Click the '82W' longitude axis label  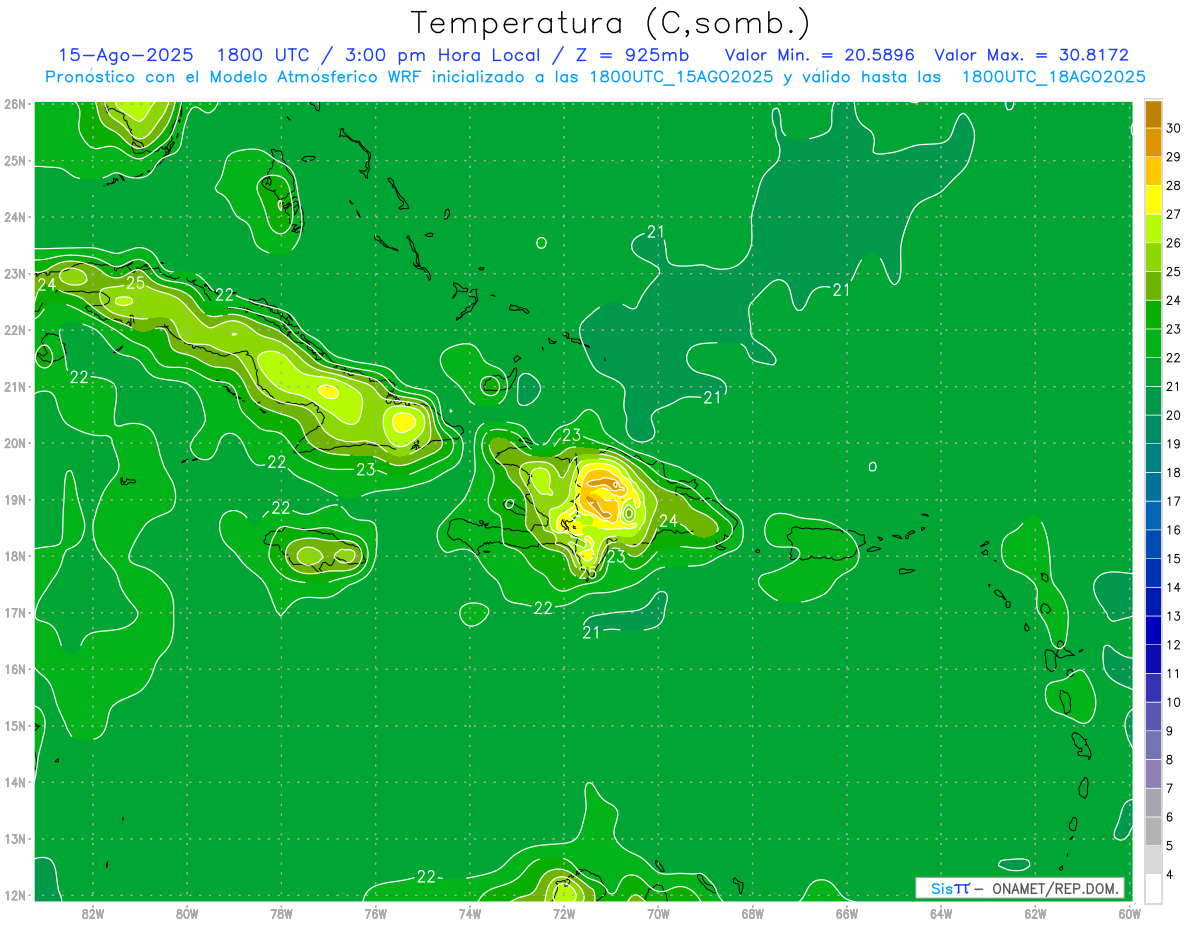(92, 912)
